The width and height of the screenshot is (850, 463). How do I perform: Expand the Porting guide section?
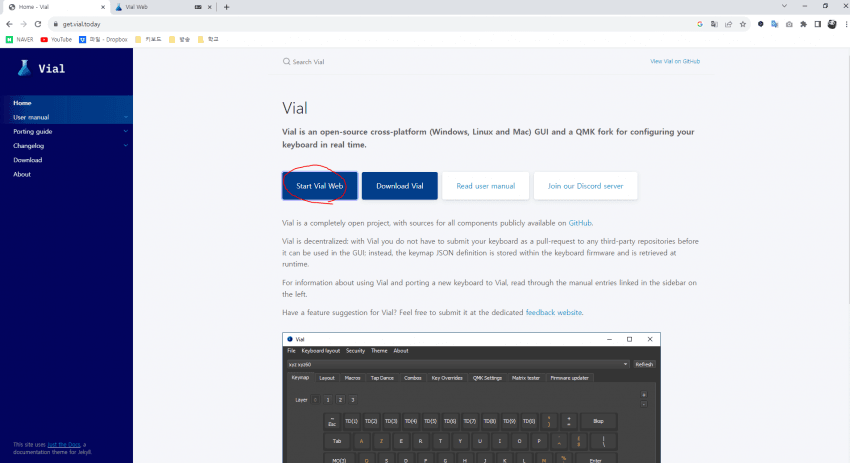click(x=126, y=131)
